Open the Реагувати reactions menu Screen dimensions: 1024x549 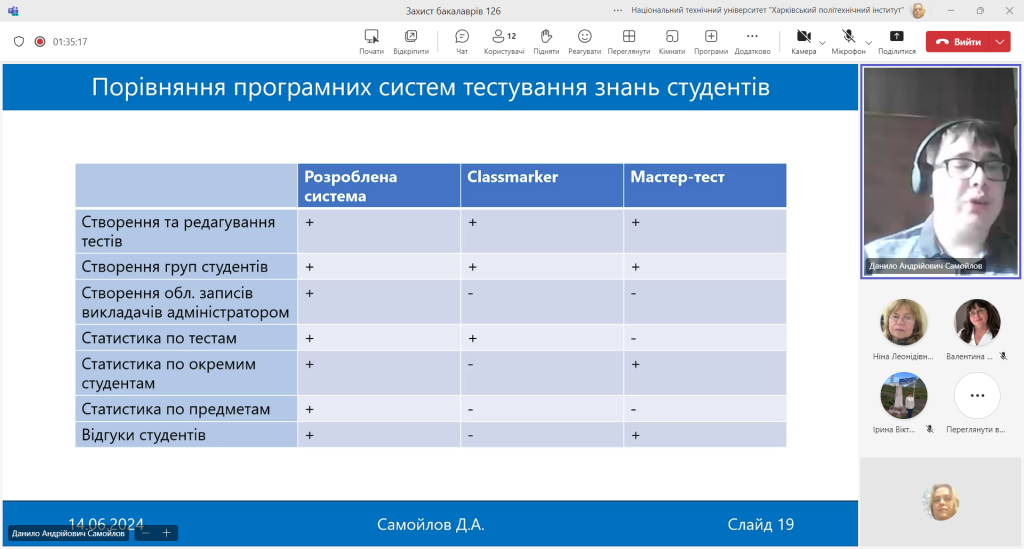click(x=584, y=37)
